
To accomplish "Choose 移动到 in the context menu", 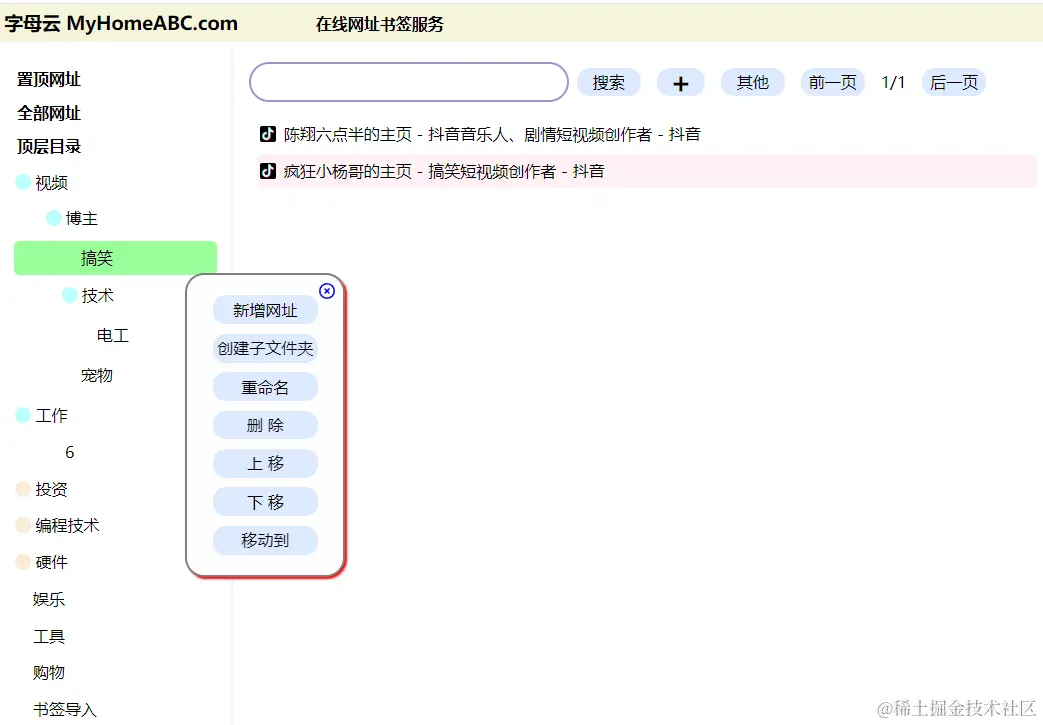I will [265, 540].
